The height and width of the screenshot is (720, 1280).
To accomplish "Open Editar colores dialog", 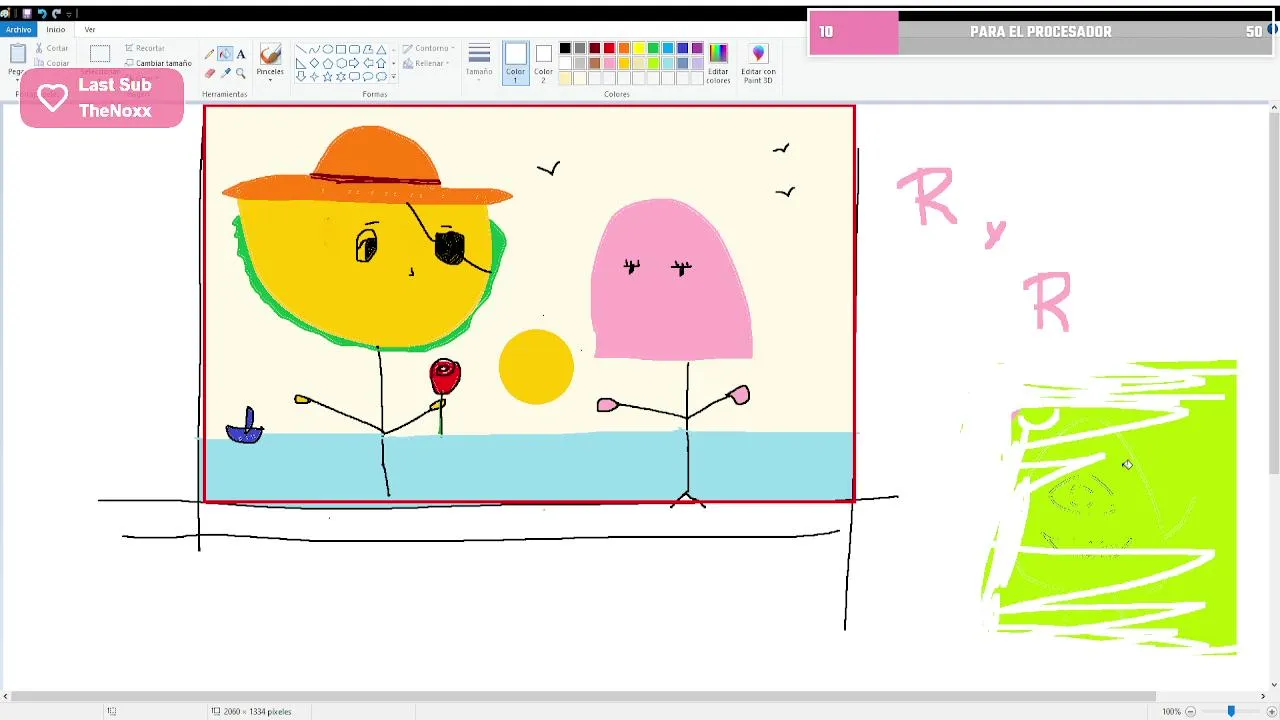I will pos(718,62).
